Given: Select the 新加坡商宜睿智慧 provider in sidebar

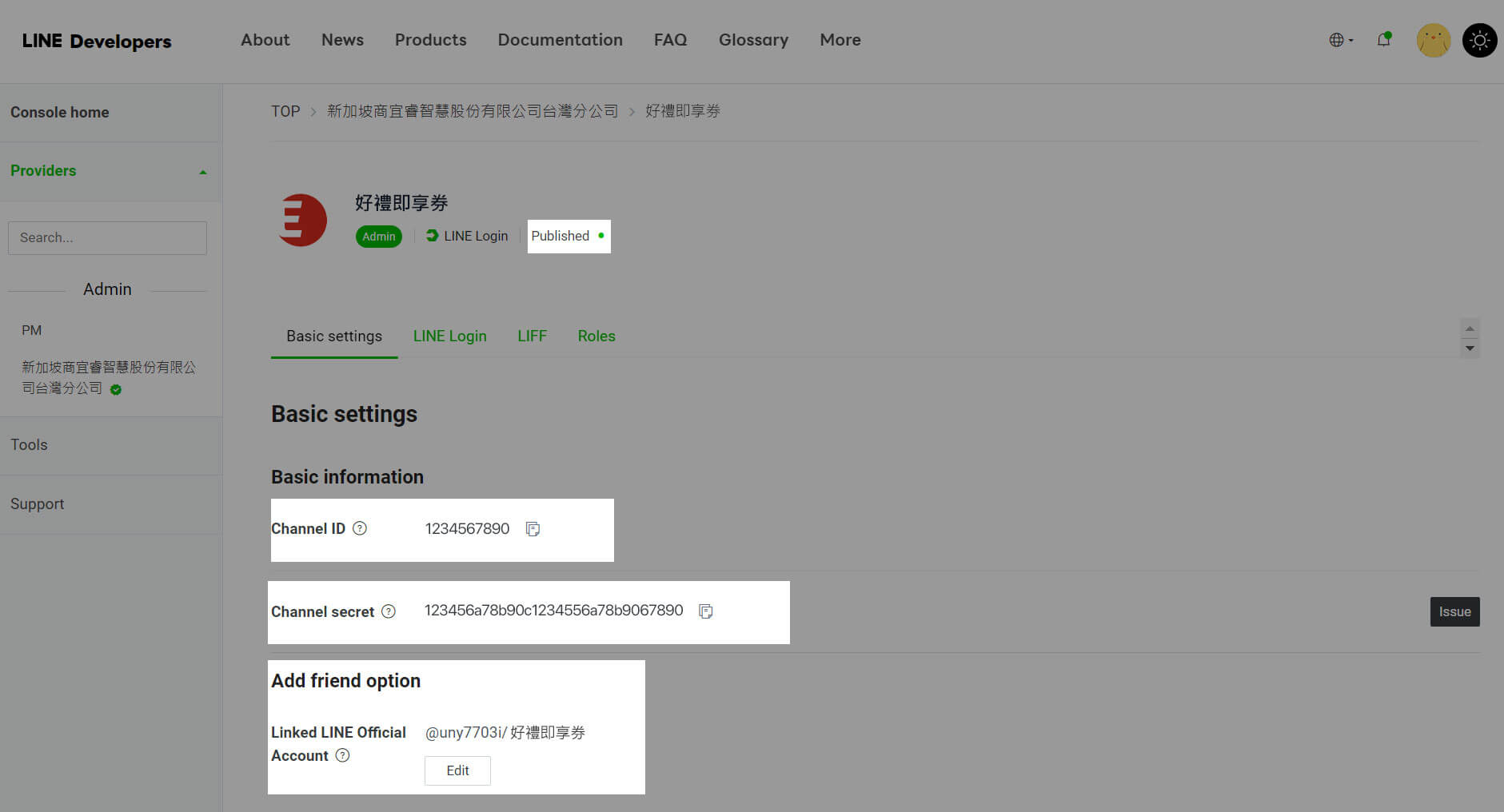Looking at the screenshot, I should 109,378.
